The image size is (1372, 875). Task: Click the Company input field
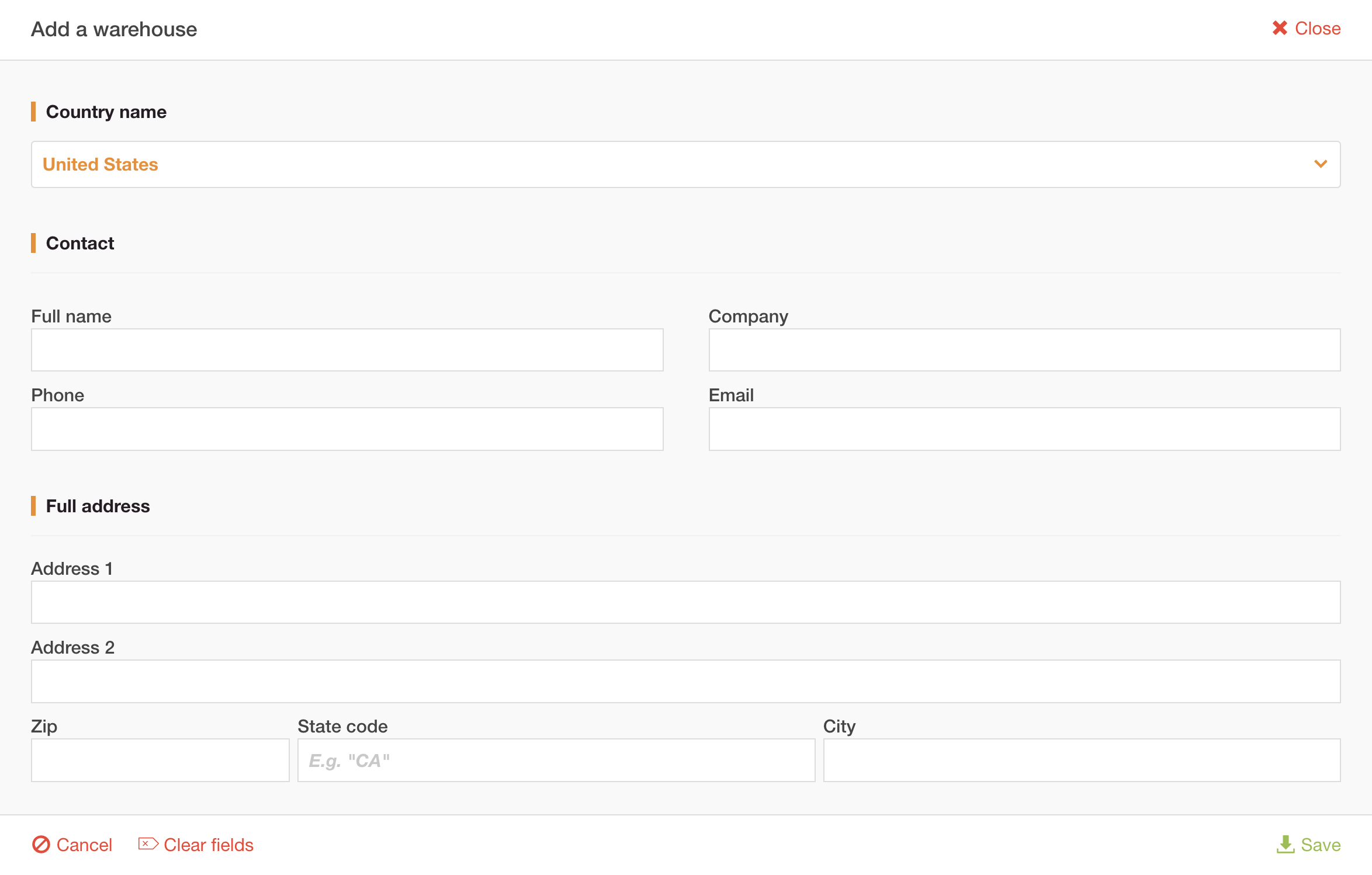click(1024, 349)
